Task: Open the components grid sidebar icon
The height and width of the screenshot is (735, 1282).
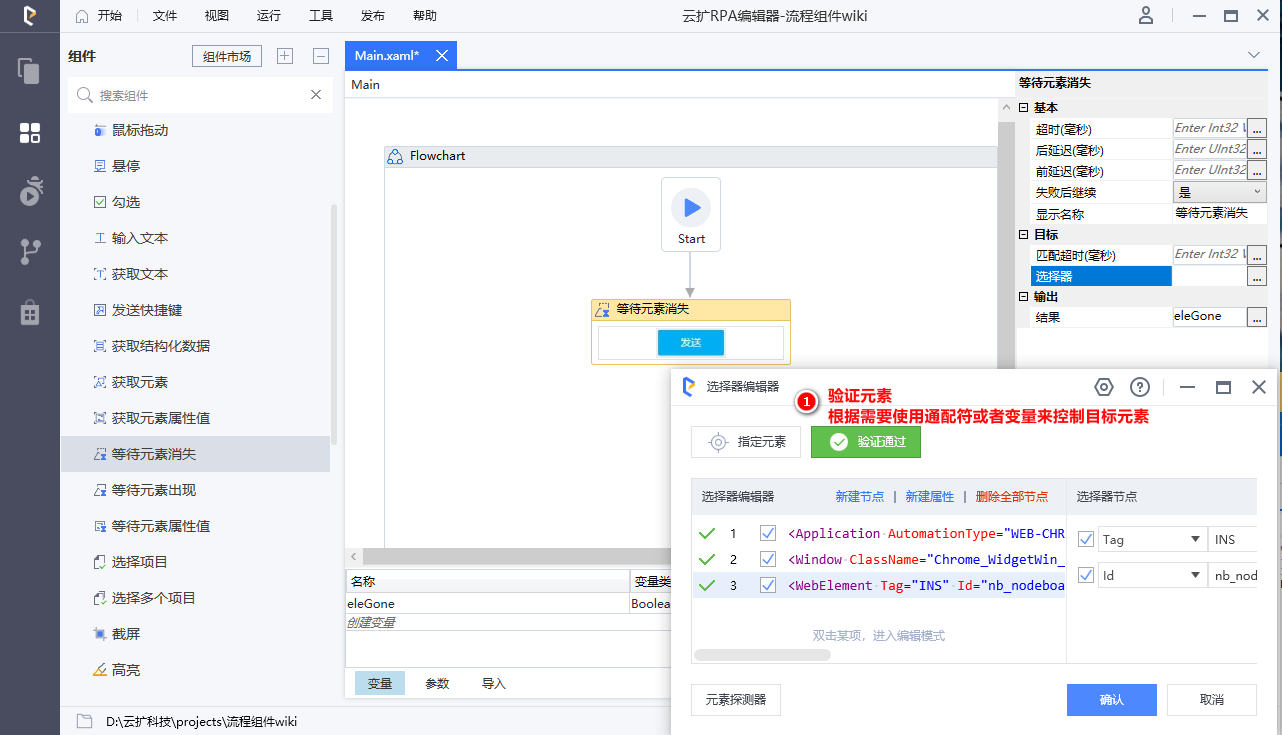Action: [30, 133]
